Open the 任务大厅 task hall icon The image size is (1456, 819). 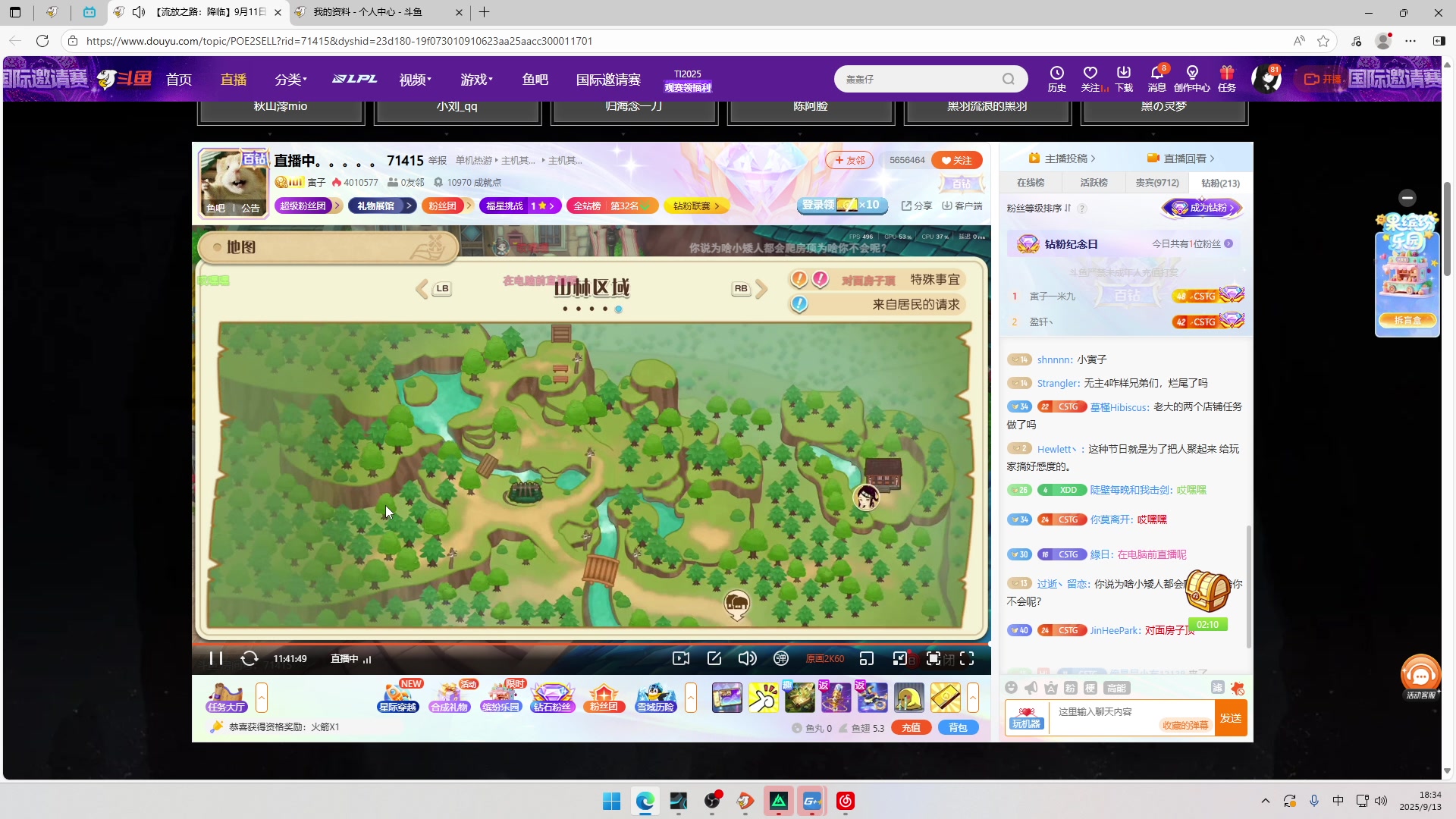(x=226, y=698)
